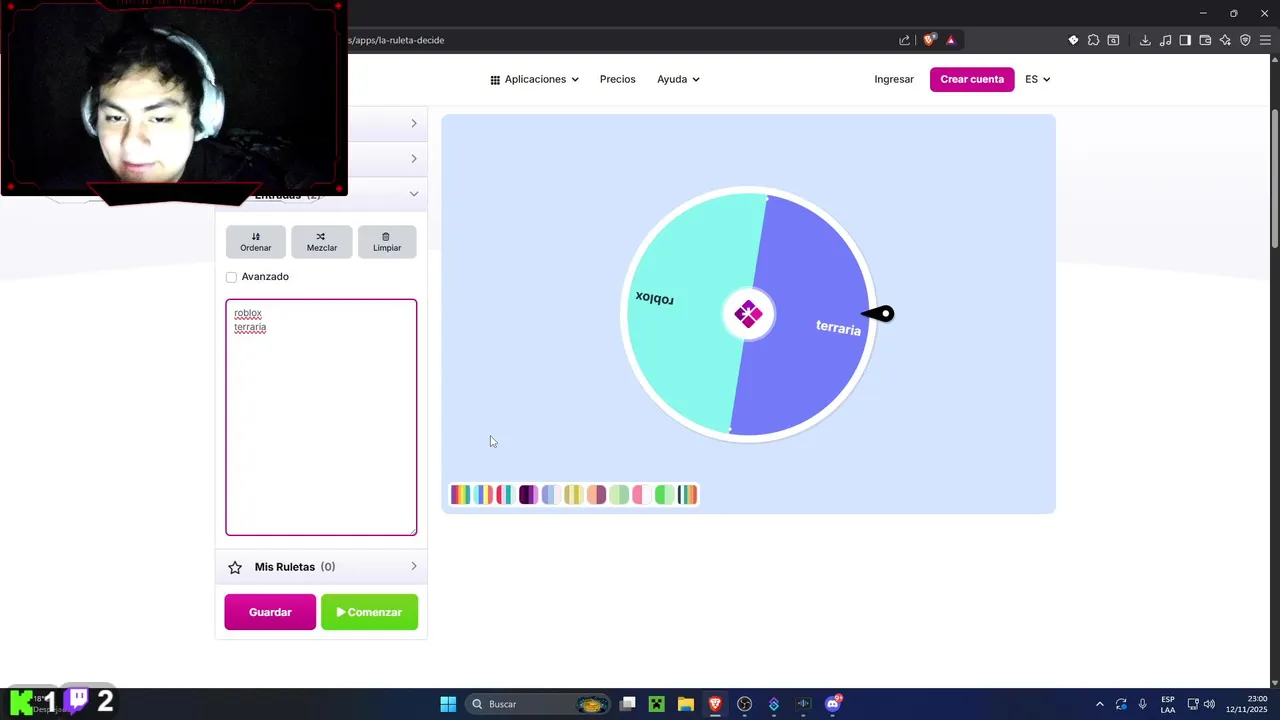This screenshot has width=1280, height=720.
Task: Click the microphone icon in system tray
Action: pos(1143,704)
